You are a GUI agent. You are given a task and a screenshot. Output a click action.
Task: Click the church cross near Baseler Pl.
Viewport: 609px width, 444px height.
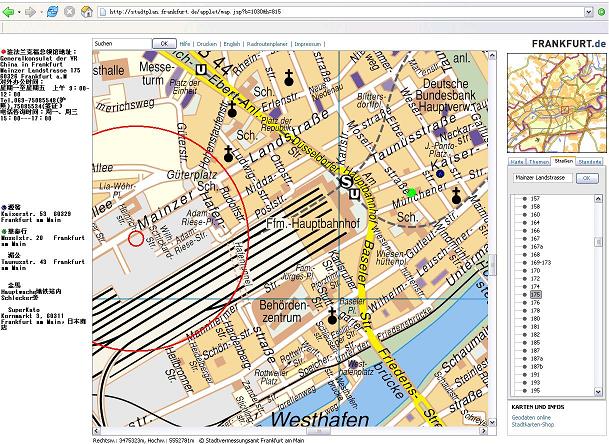[332, 316]
